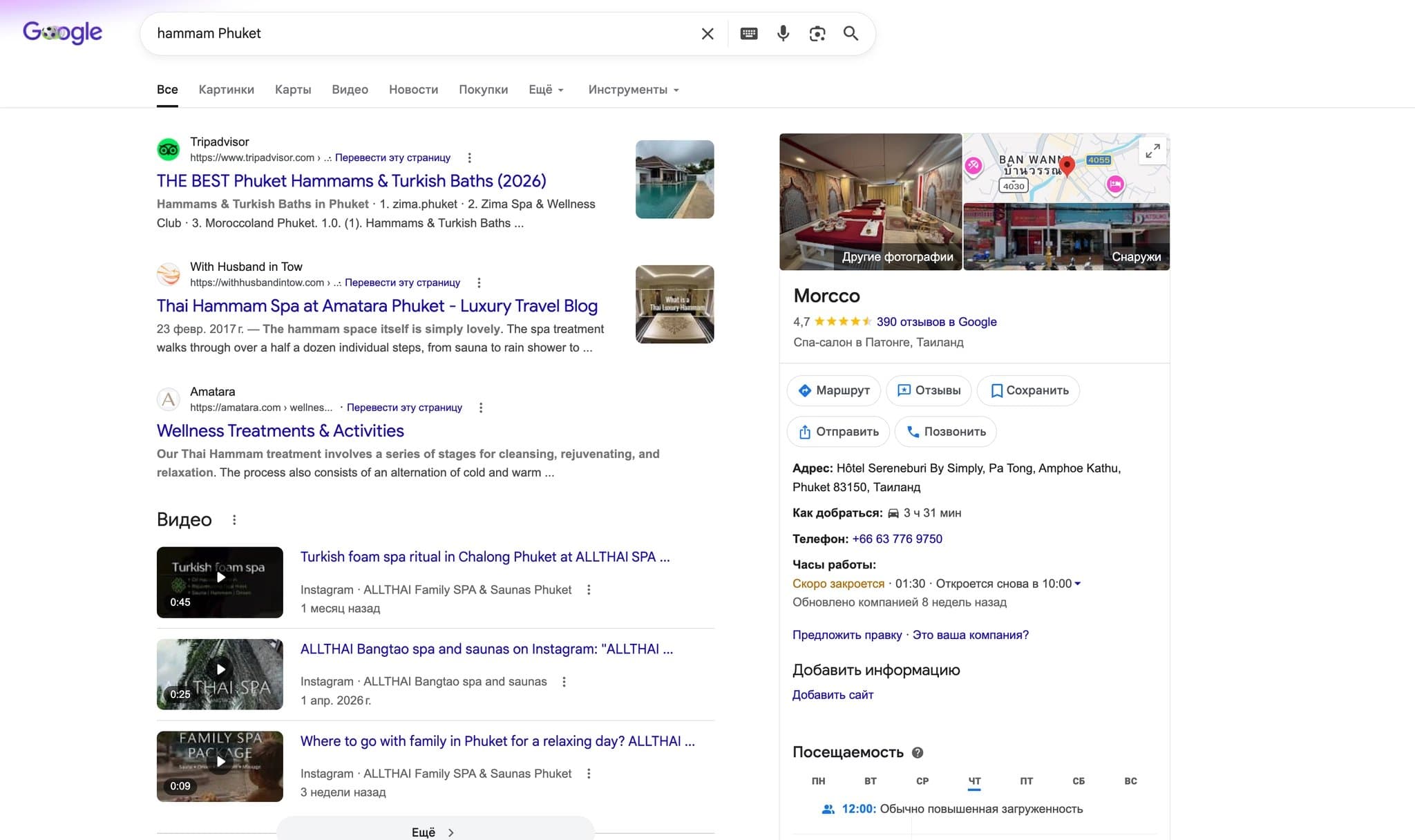
Task: Switch to the Покупки tab
Action: (x=483, y=90)
